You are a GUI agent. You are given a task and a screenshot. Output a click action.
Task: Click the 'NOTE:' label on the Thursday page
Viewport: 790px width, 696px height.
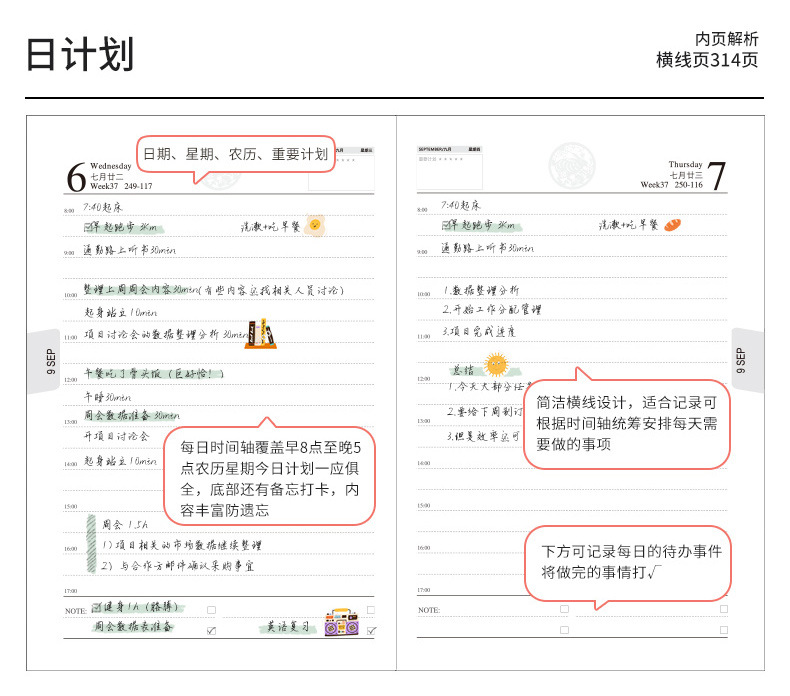click(429, 610)
